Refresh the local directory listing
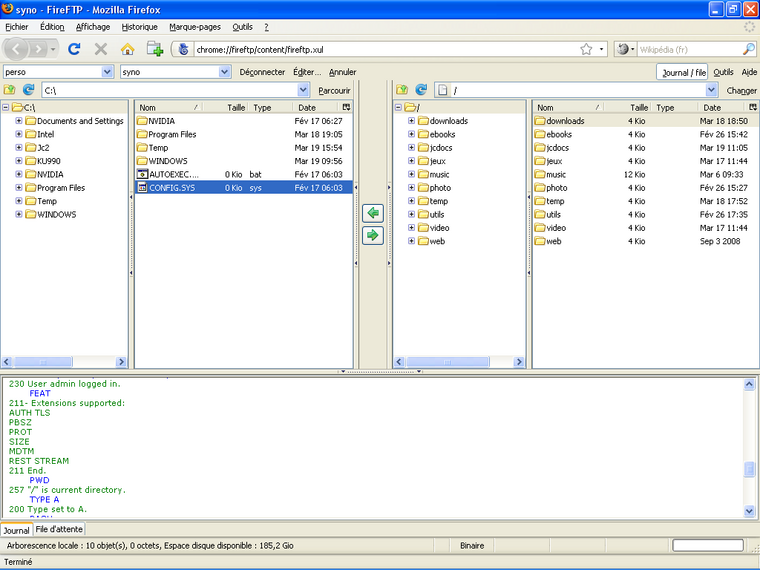760x570 pixels. (29, 90)
